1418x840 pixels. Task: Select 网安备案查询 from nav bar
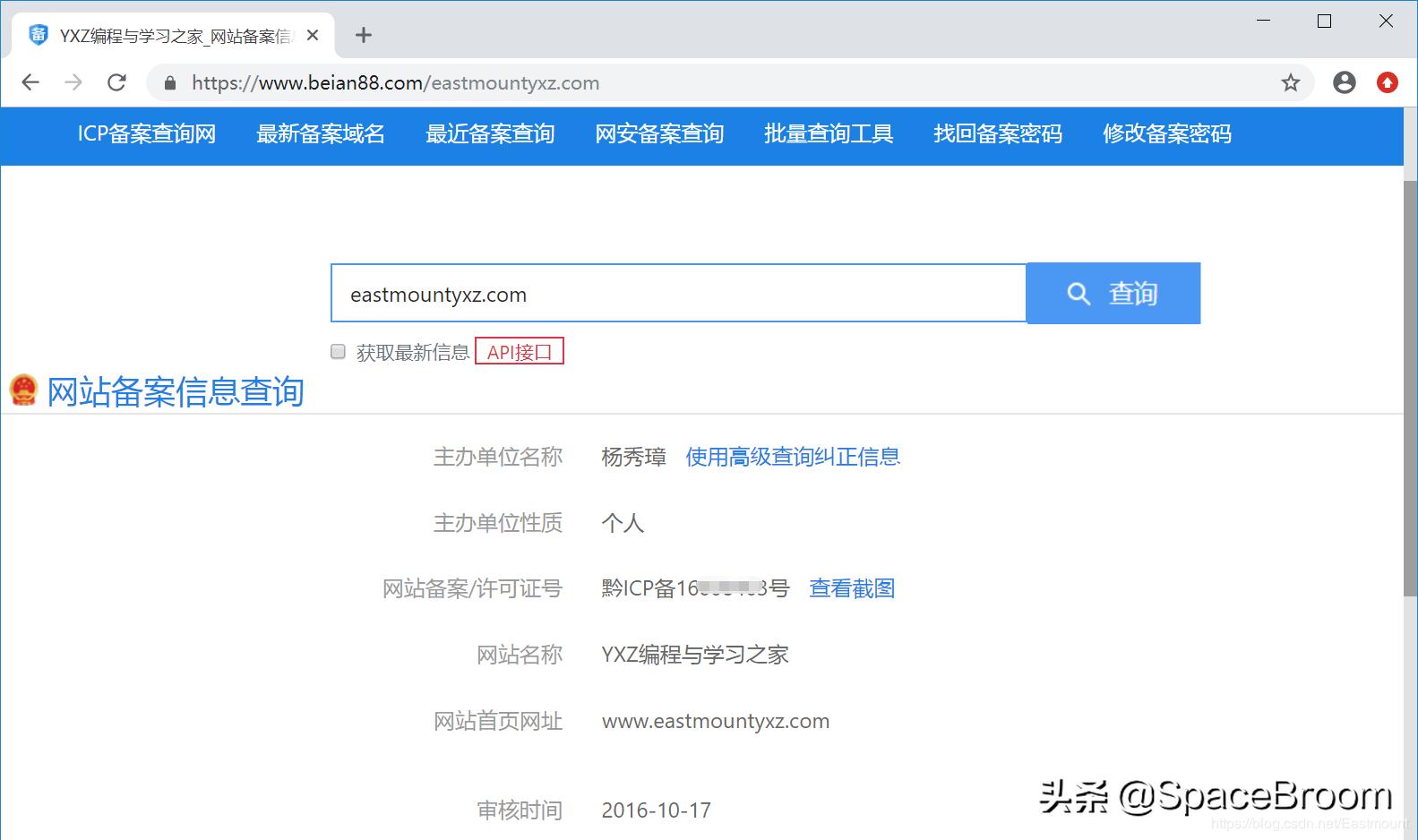pyautogui.click(x=659, y=134)
